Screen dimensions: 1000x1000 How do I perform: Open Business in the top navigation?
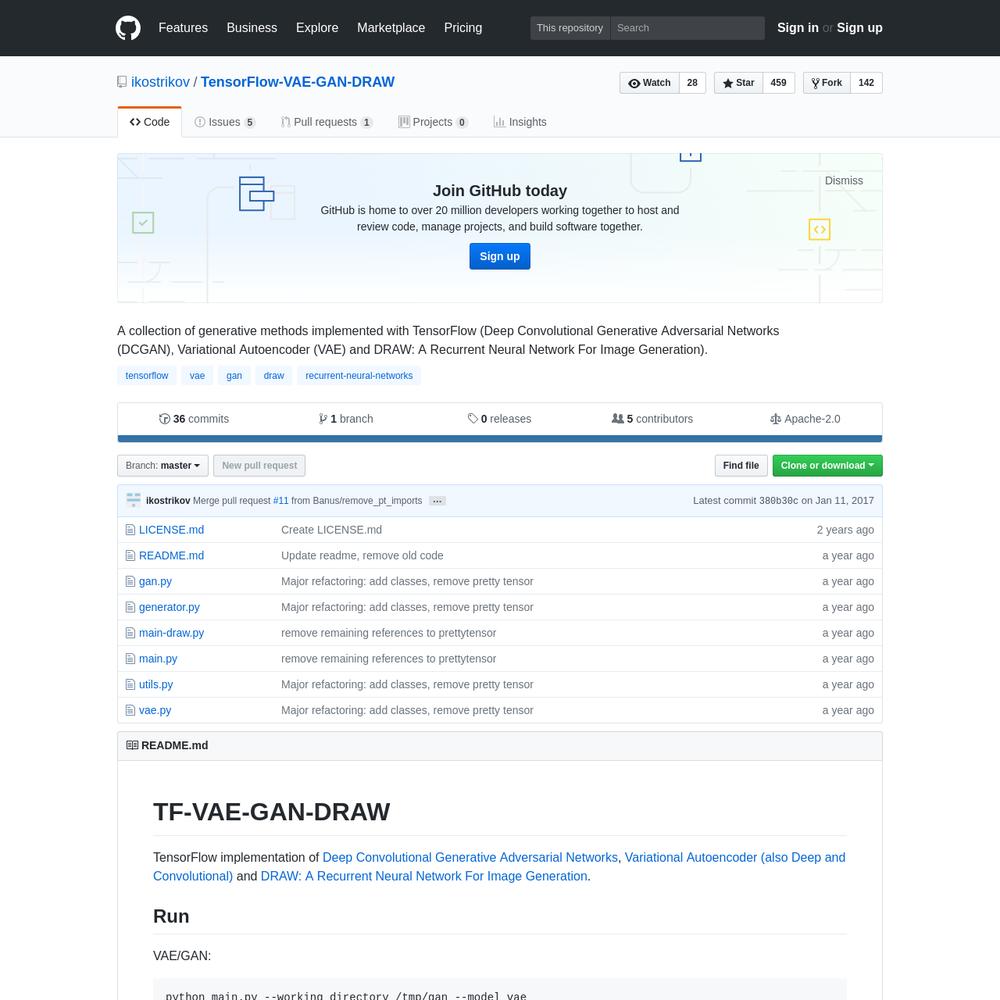pos(252,28)
